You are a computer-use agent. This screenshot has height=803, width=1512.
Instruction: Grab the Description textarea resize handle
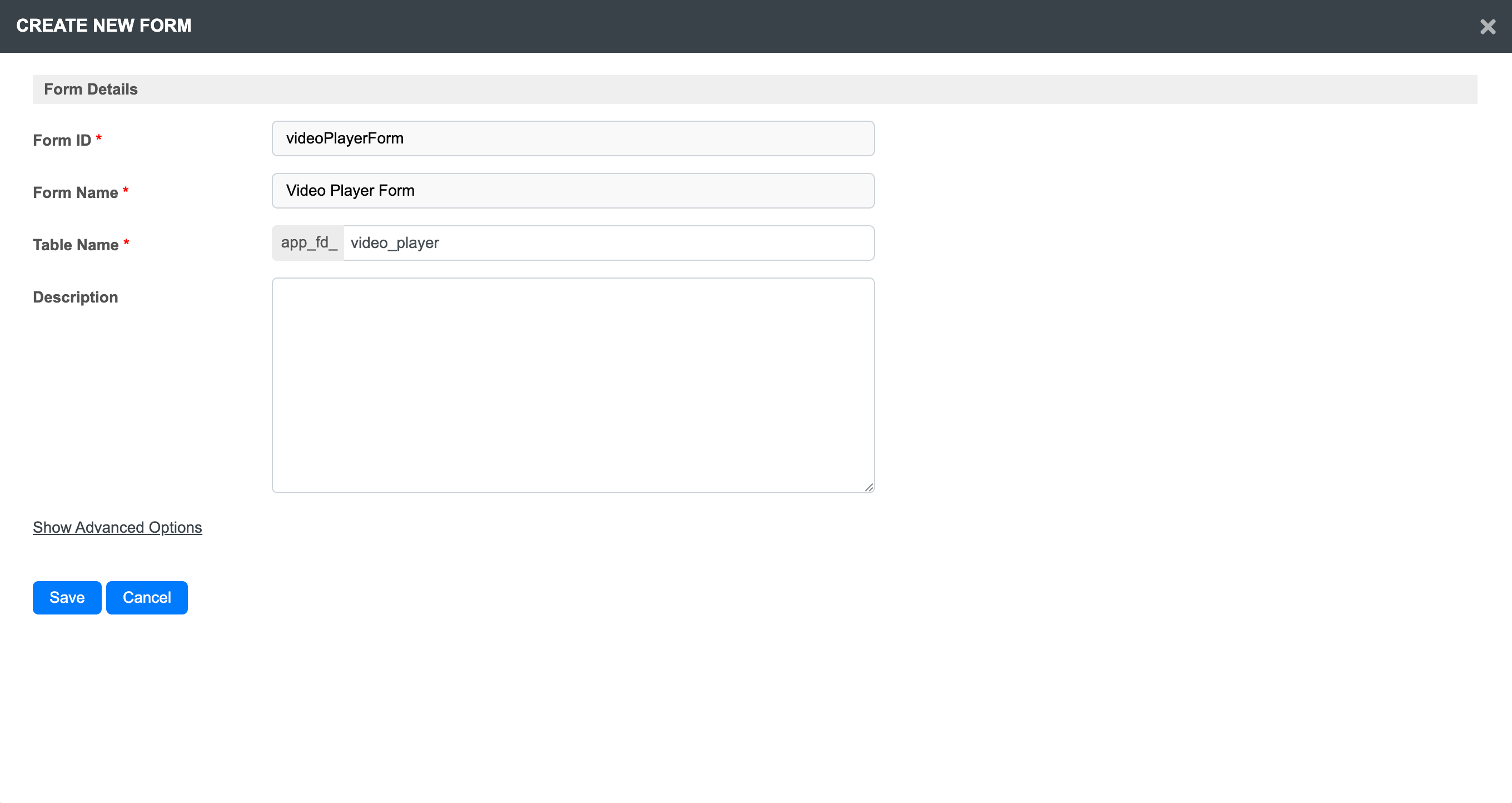(869, 487)
